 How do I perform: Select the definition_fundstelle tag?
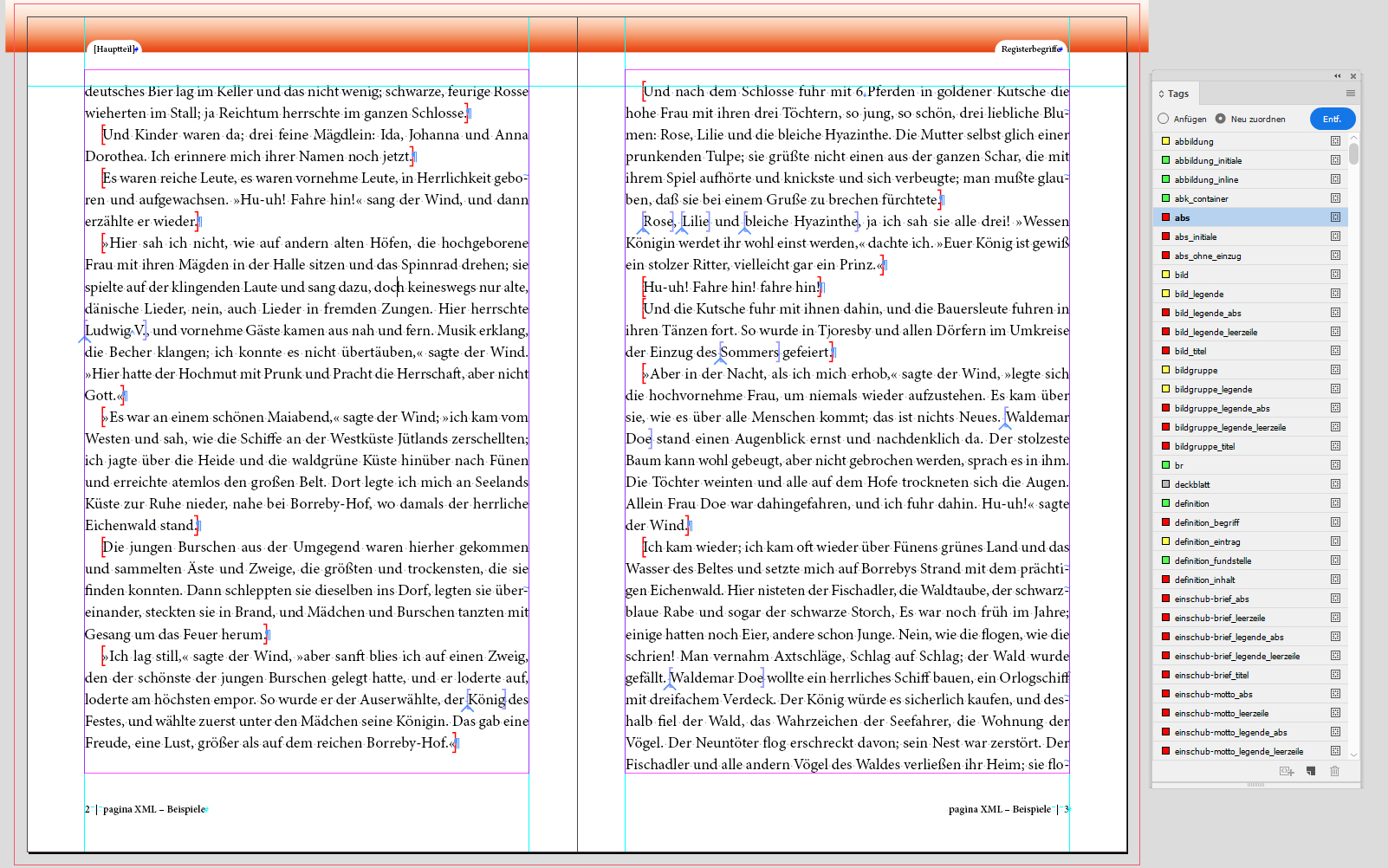click(x=1250, y=560)
